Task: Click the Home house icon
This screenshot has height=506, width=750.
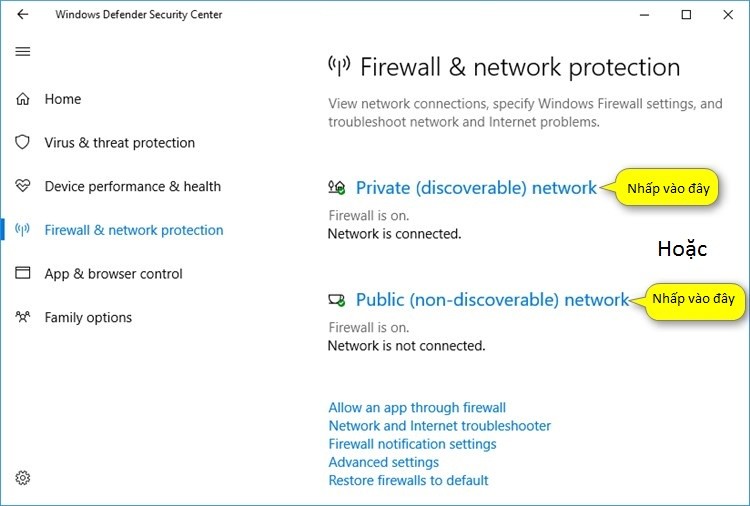Action: click(23, 99)
